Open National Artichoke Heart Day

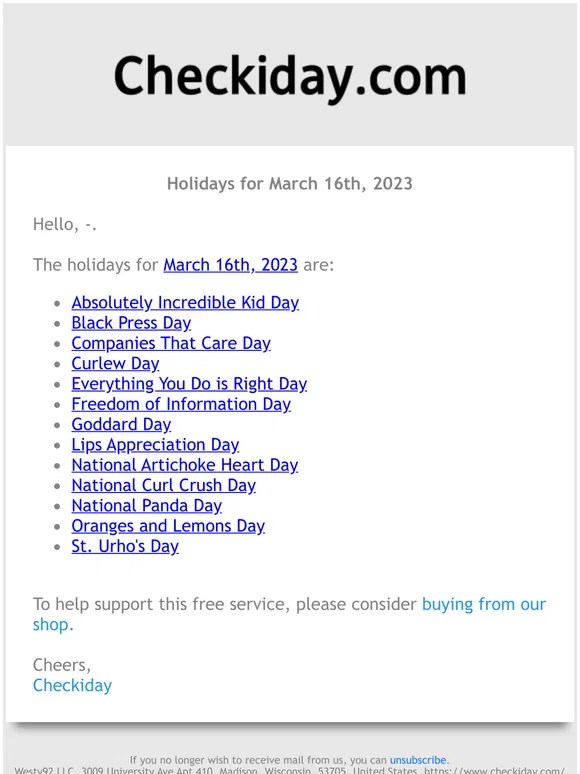pyautogui.click(x=185, y=465)
